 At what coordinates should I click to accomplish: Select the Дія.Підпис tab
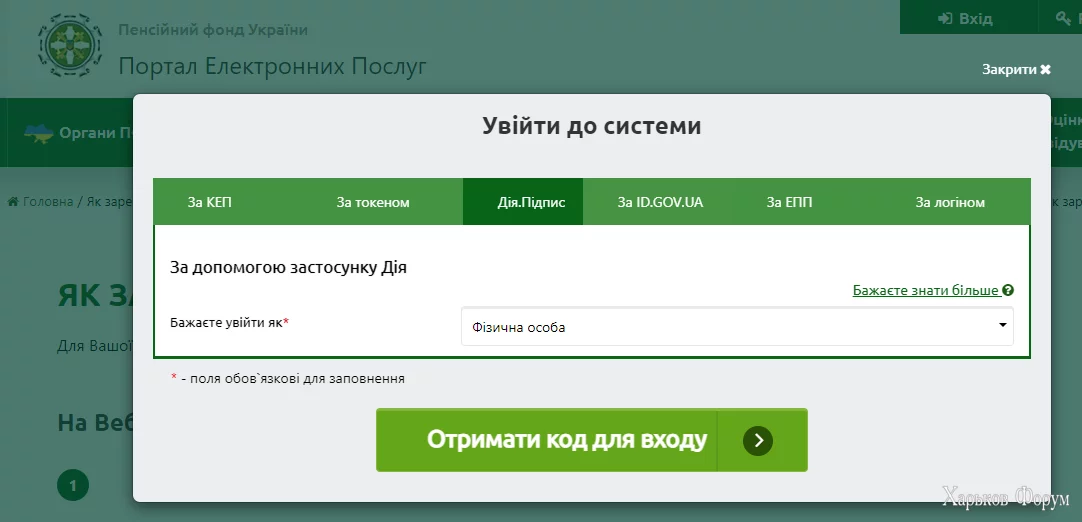coord(522,202)
